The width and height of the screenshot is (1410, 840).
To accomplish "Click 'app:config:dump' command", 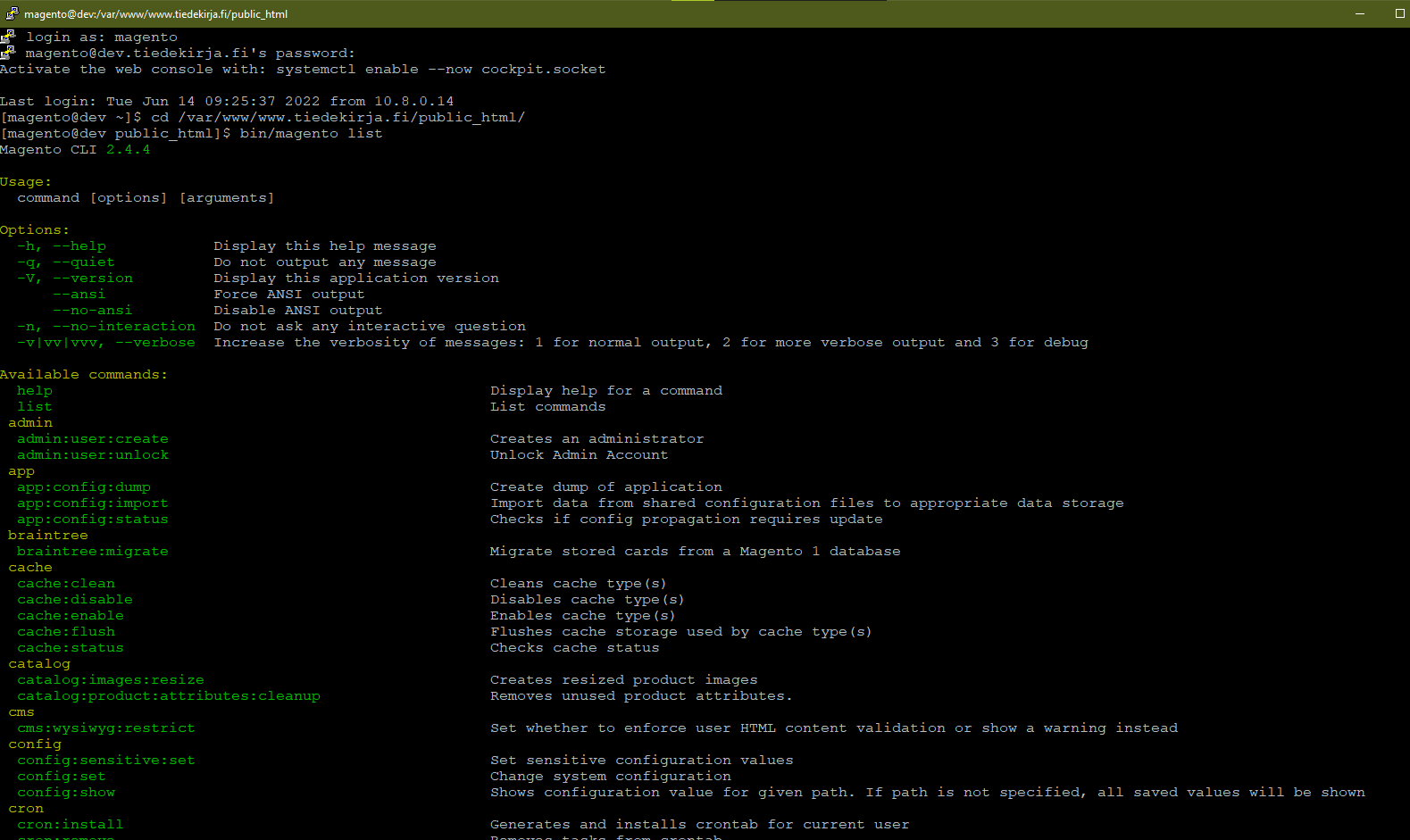I will (84, 487).
